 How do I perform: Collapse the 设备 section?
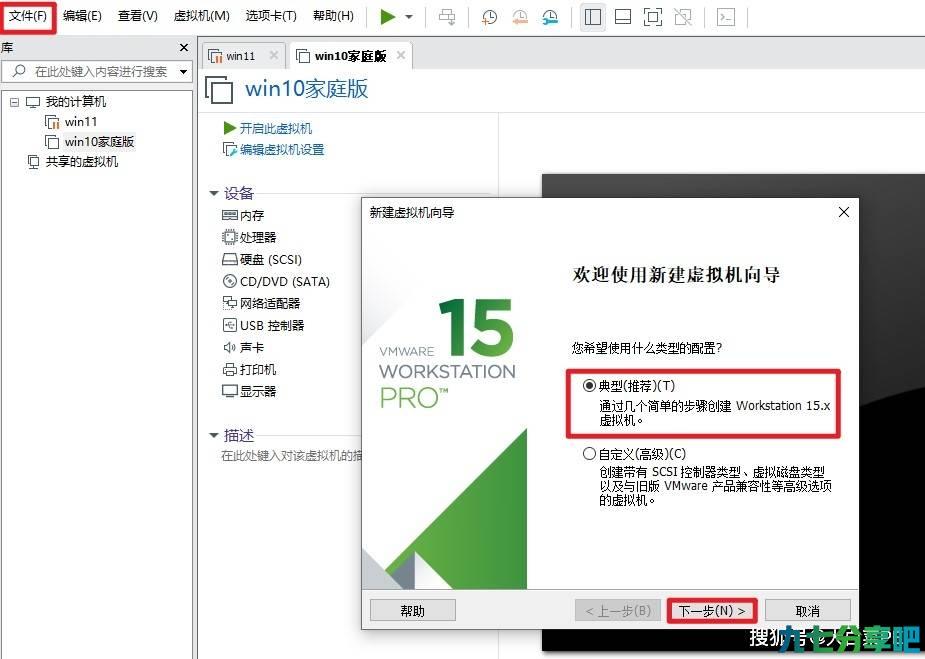214,193
